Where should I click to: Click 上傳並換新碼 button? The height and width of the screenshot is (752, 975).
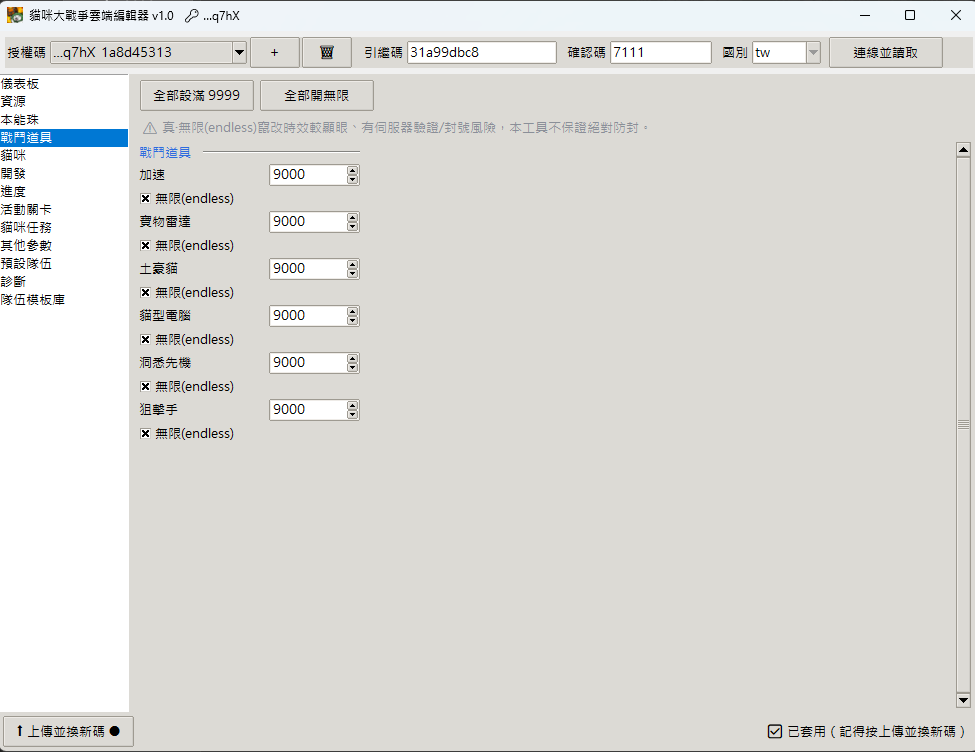[x=68, y=731]
